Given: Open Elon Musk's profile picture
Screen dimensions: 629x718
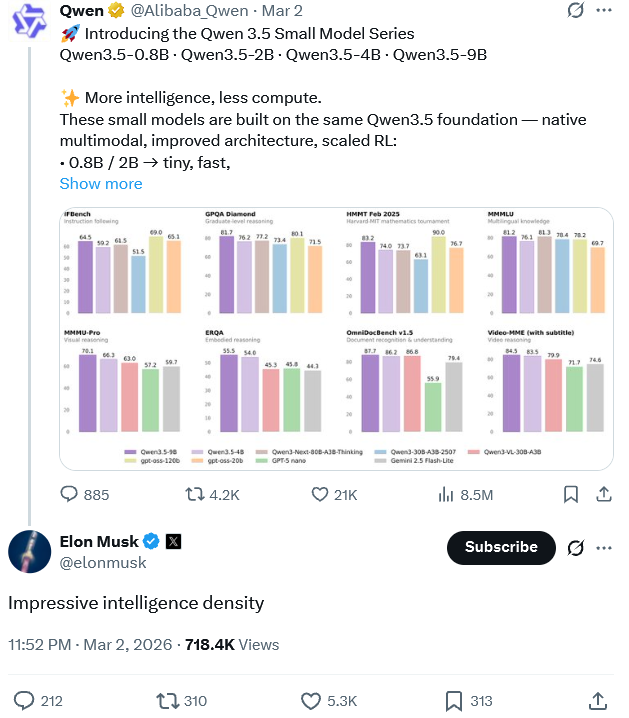Looking at the screenshot, I should click(x=30, y=551).
